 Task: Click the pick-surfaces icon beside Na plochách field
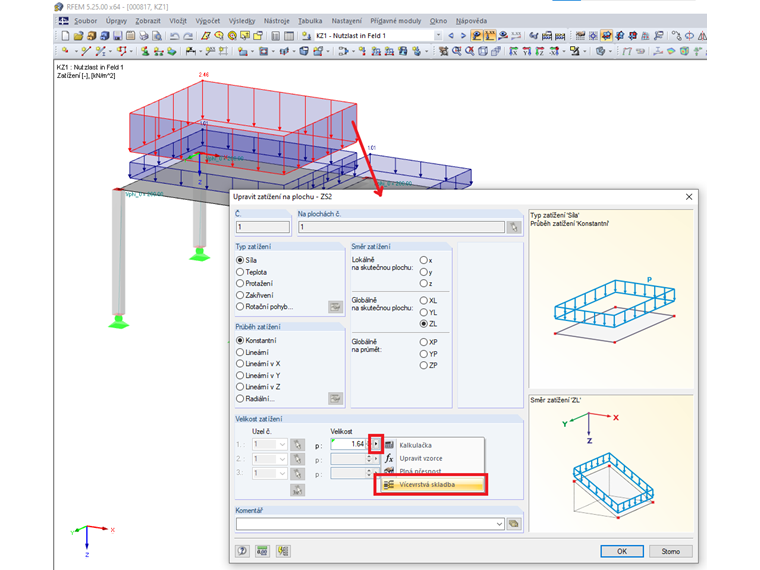[x=514, y=227]
